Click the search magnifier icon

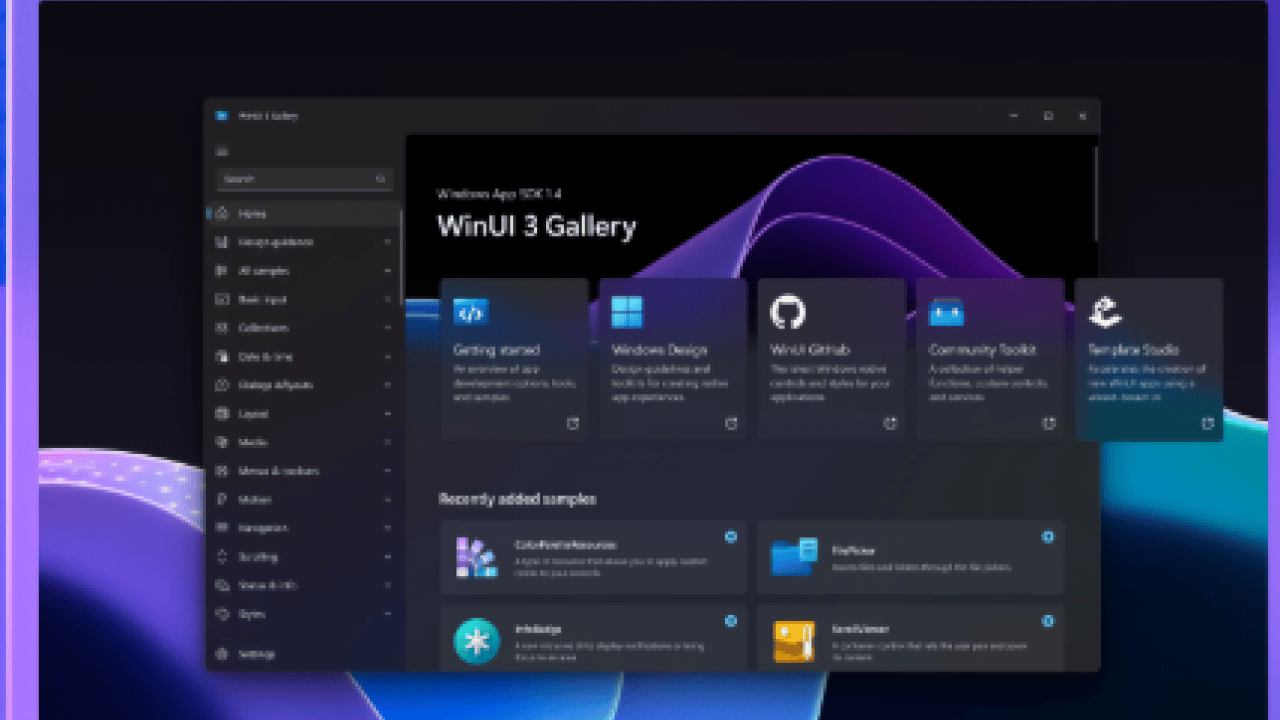380,179
